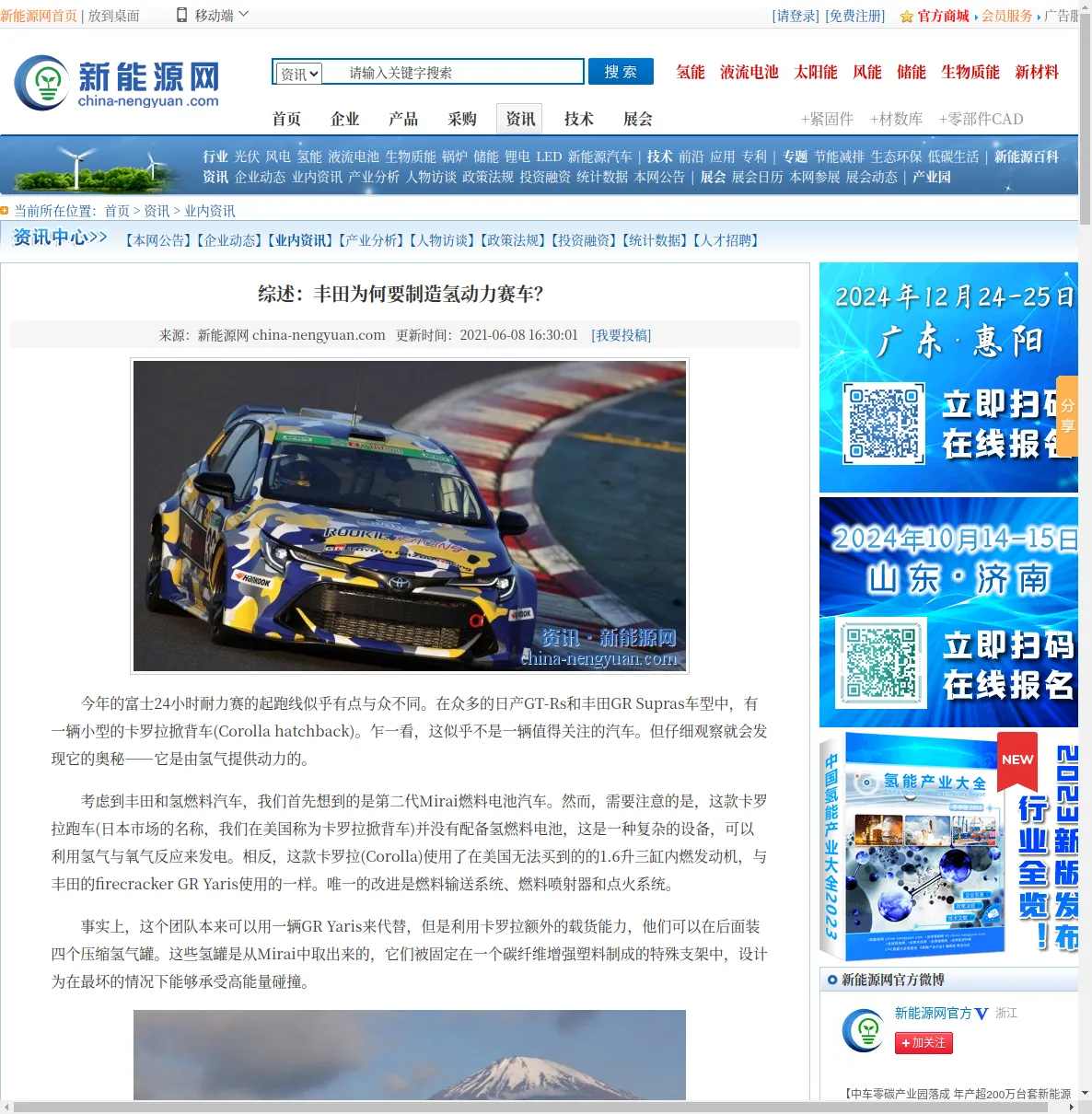
Task: Open the 【本网公告】 category link
Action: 157,240
